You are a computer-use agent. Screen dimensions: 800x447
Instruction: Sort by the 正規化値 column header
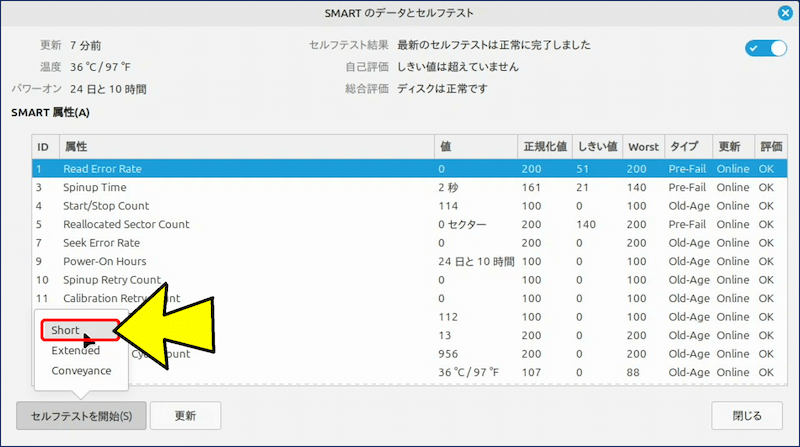tap(544, 146)
